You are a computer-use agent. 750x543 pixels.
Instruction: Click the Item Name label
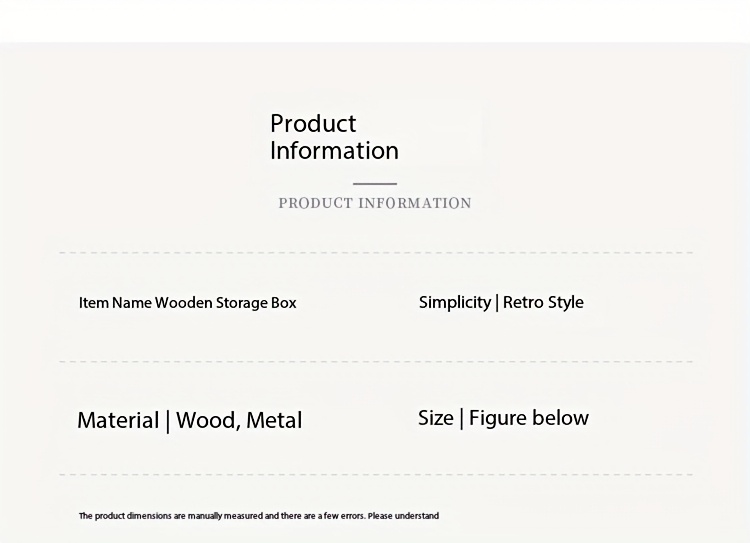[x=115, y=303]
